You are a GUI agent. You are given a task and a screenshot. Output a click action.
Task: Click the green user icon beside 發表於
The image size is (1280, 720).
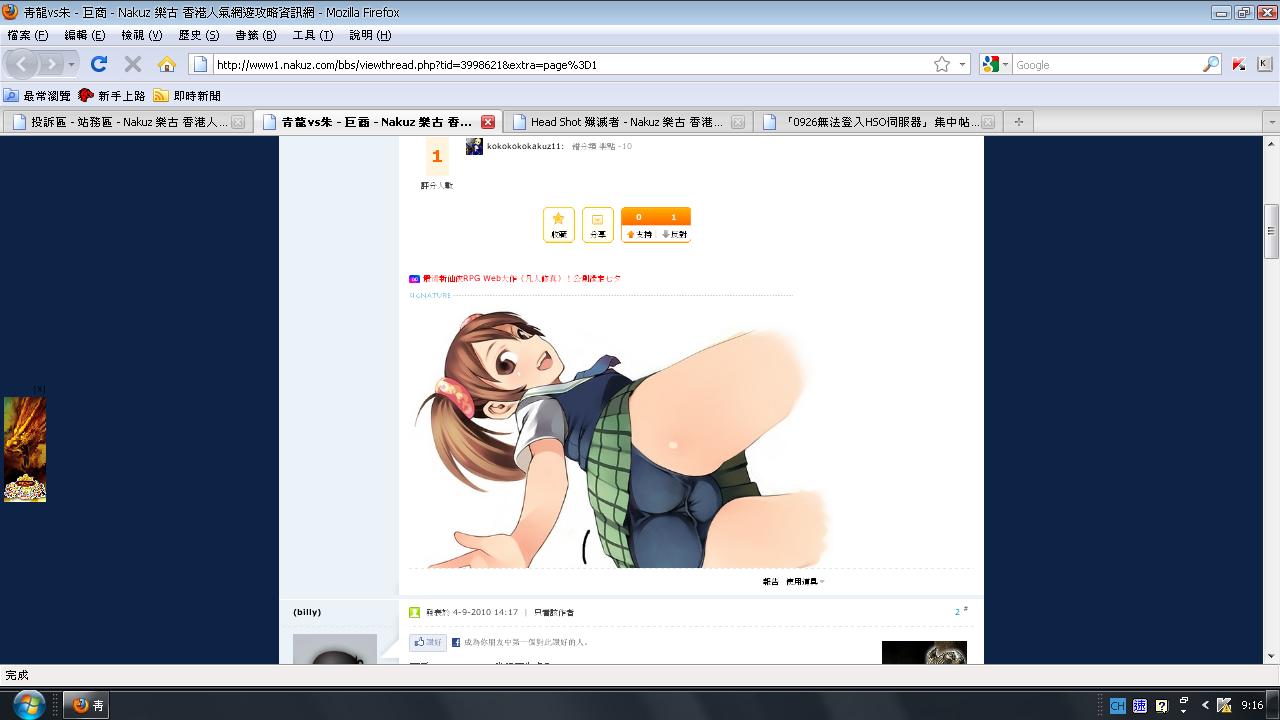pyautogui.click(x=415, y=612)
